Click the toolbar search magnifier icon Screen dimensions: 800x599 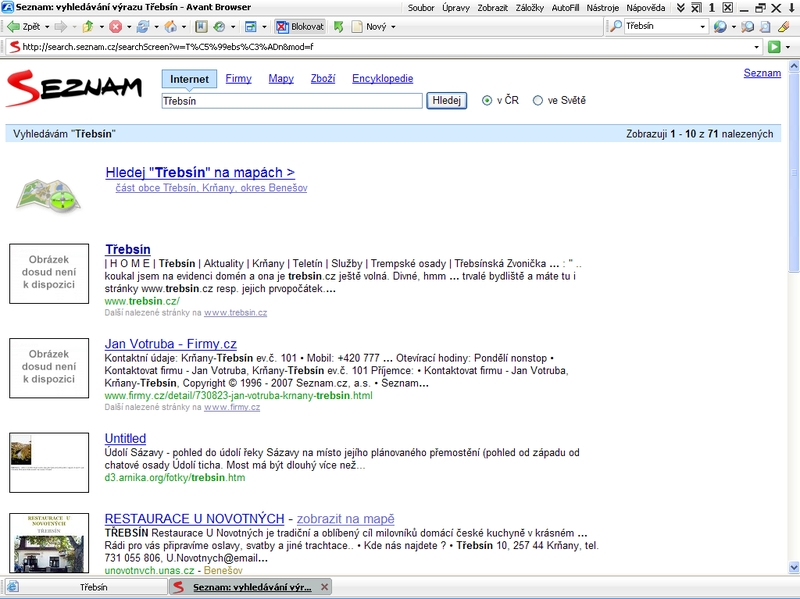616,26
